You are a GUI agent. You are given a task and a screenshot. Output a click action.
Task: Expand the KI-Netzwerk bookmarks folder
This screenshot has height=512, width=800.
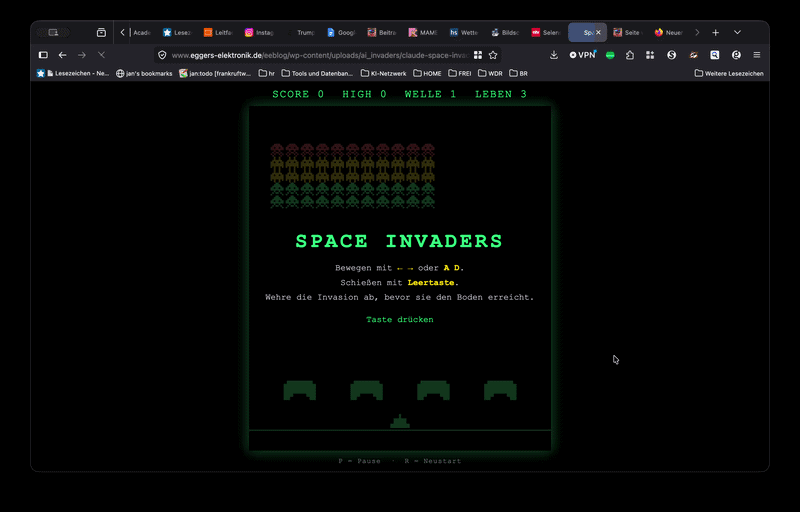[384, 73]
